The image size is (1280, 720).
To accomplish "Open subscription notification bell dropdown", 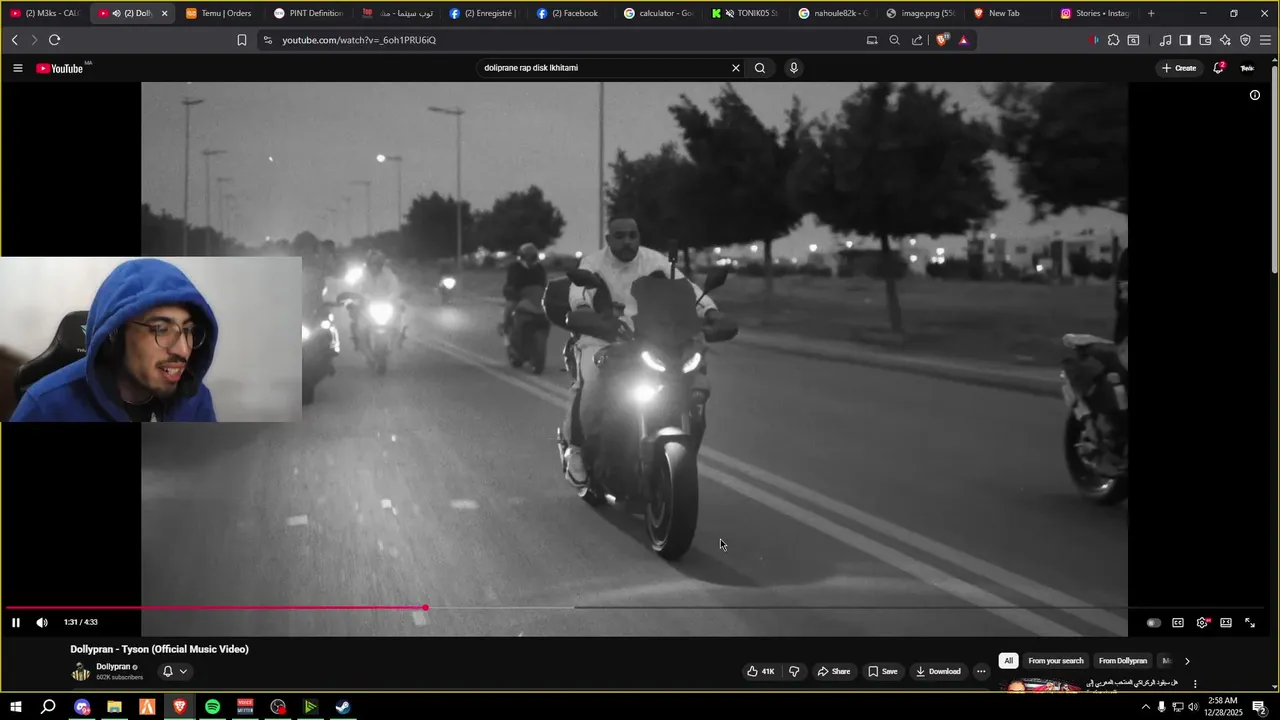I will (x=175, y=671).
